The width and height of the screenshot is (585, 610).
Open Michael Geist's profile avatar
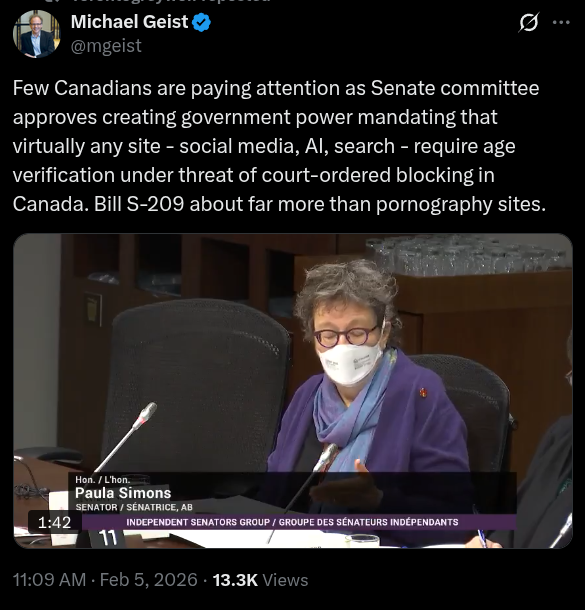tap(37, 34)
